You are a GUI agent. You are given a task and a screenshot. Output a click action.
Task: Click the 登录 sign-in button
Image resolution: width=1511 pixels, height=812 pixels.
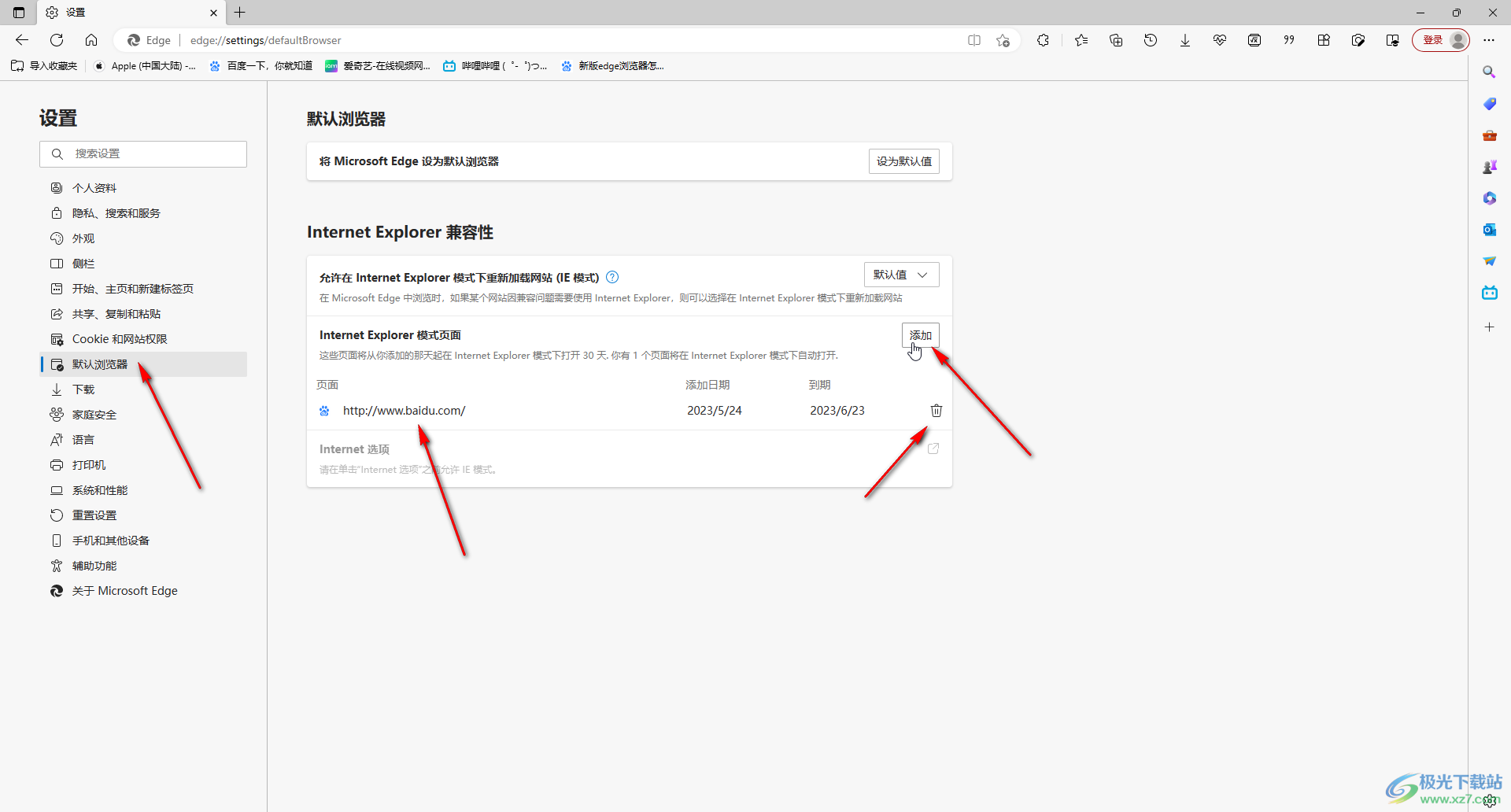pos(1441,40)
